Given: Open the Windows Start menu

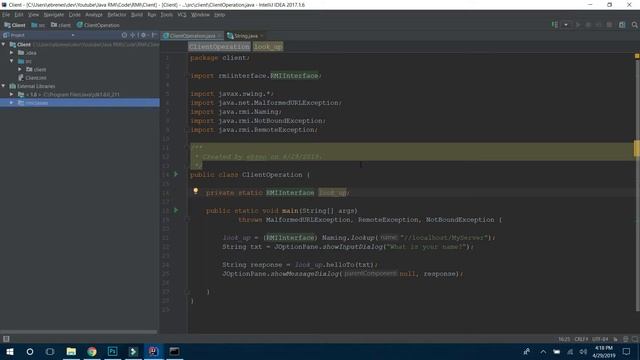Looking at the screenshot, I should pos(10,351).
